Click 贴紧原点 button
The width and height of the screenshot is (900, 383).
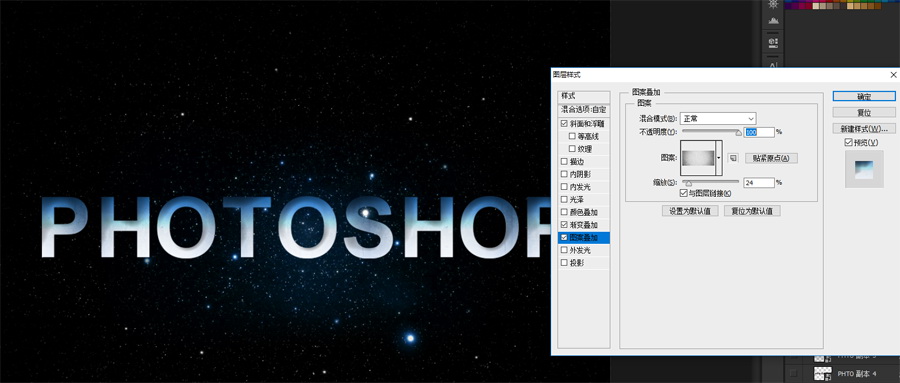point(771,158)
